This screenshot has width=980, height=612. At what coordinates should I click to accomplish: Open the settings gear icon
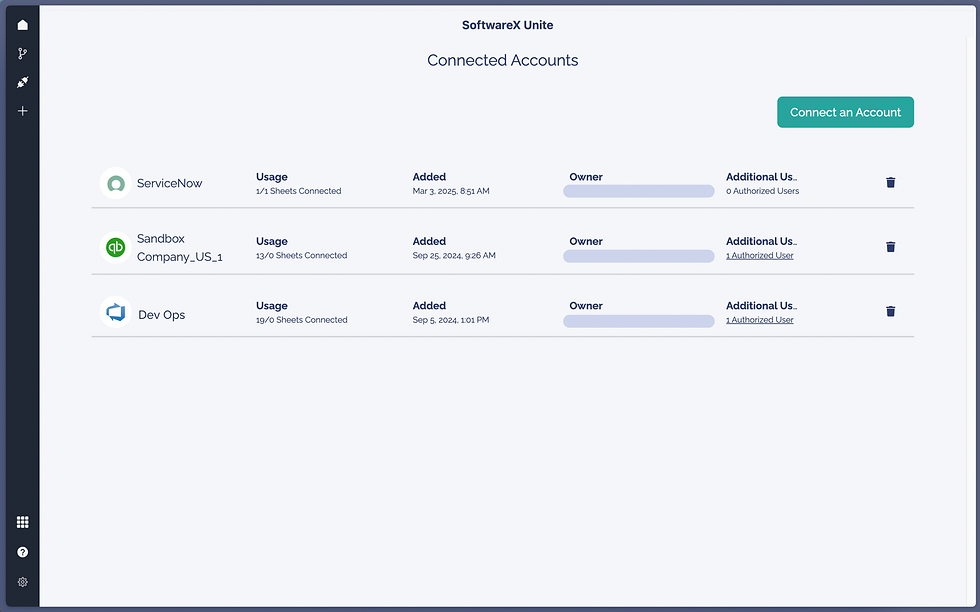click(x=22, y=582)
